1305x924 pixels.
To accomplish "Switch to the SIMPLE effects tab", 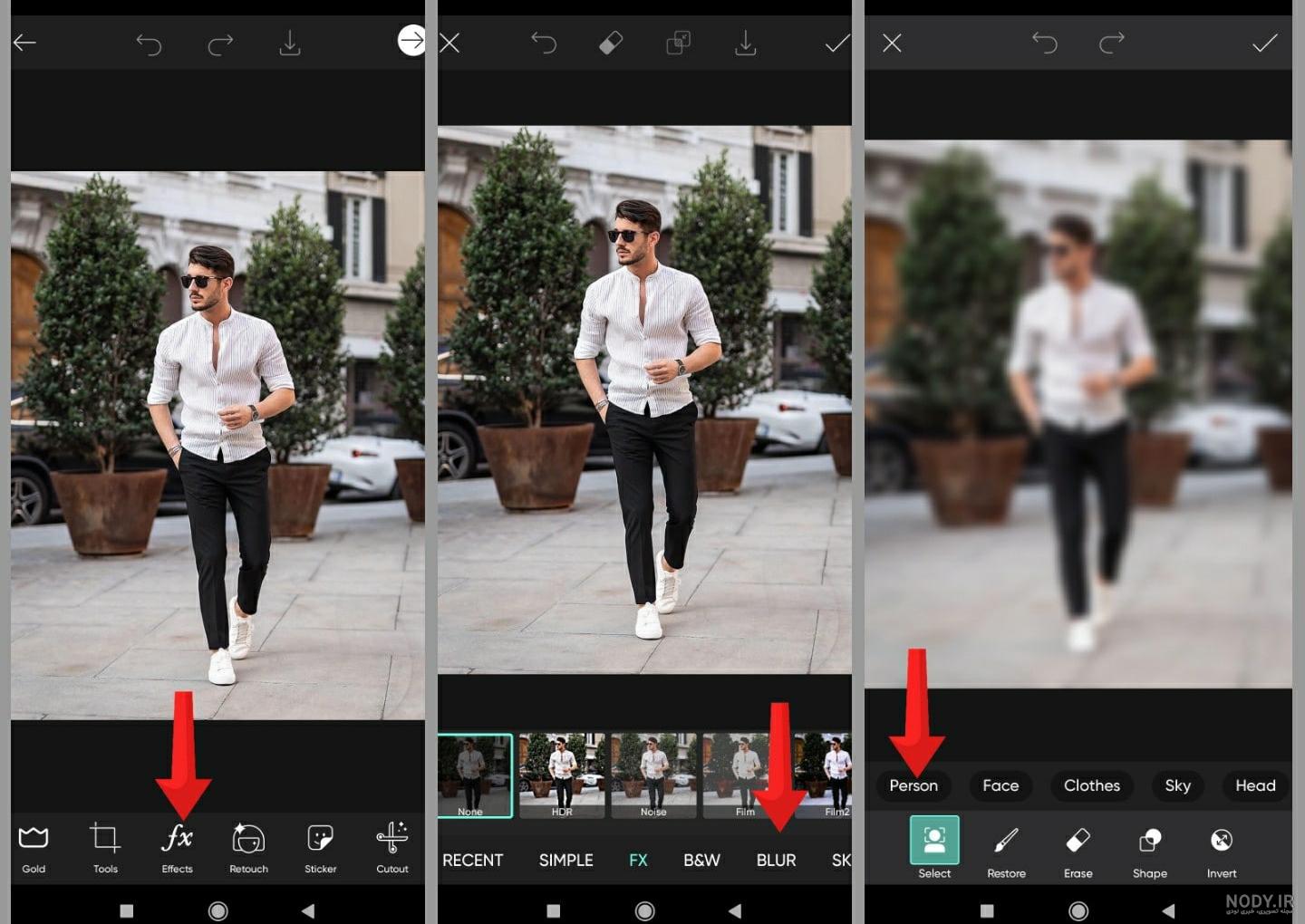I will tap(566, 861).
